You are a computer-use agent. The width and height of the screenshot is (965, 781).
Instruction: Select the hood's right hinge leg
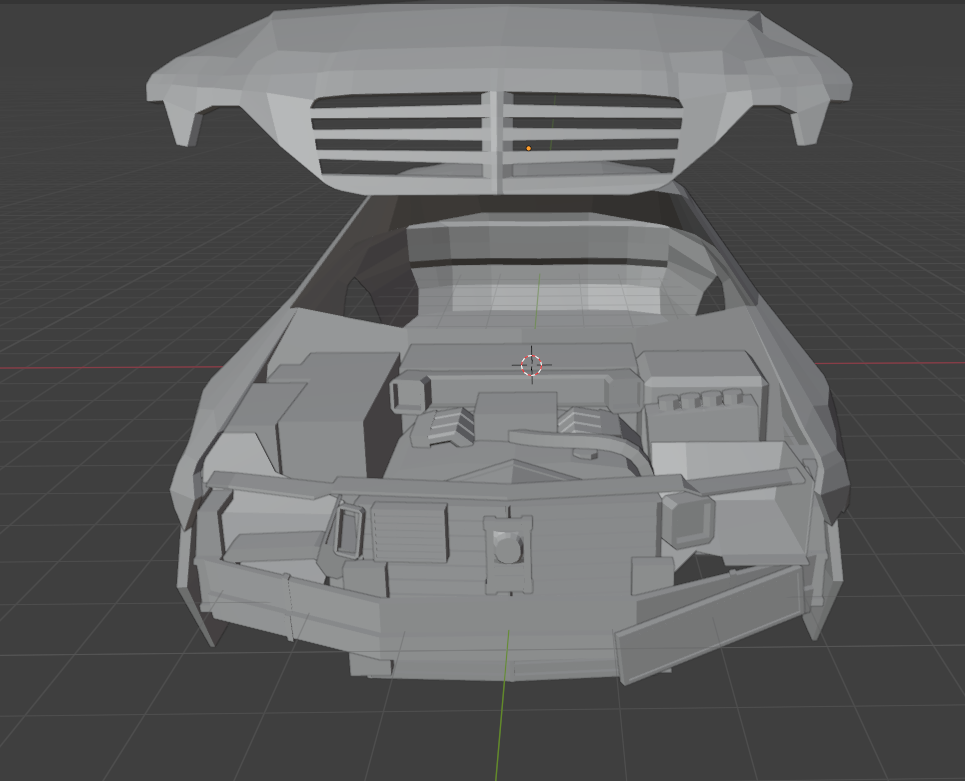point(808,125)
